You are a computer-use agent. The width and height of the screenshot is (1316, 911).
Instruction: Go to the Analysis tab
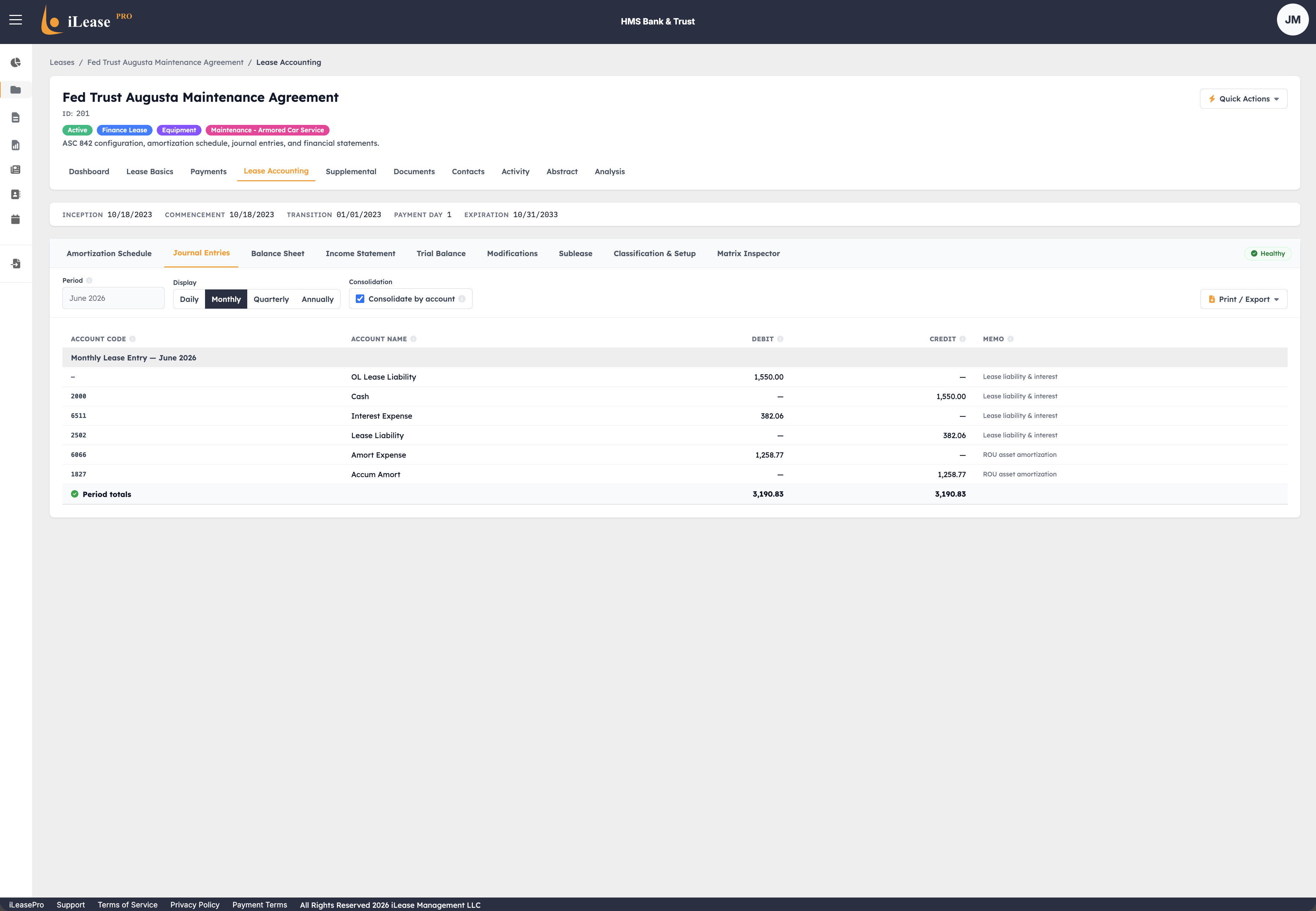pos(609,172)
